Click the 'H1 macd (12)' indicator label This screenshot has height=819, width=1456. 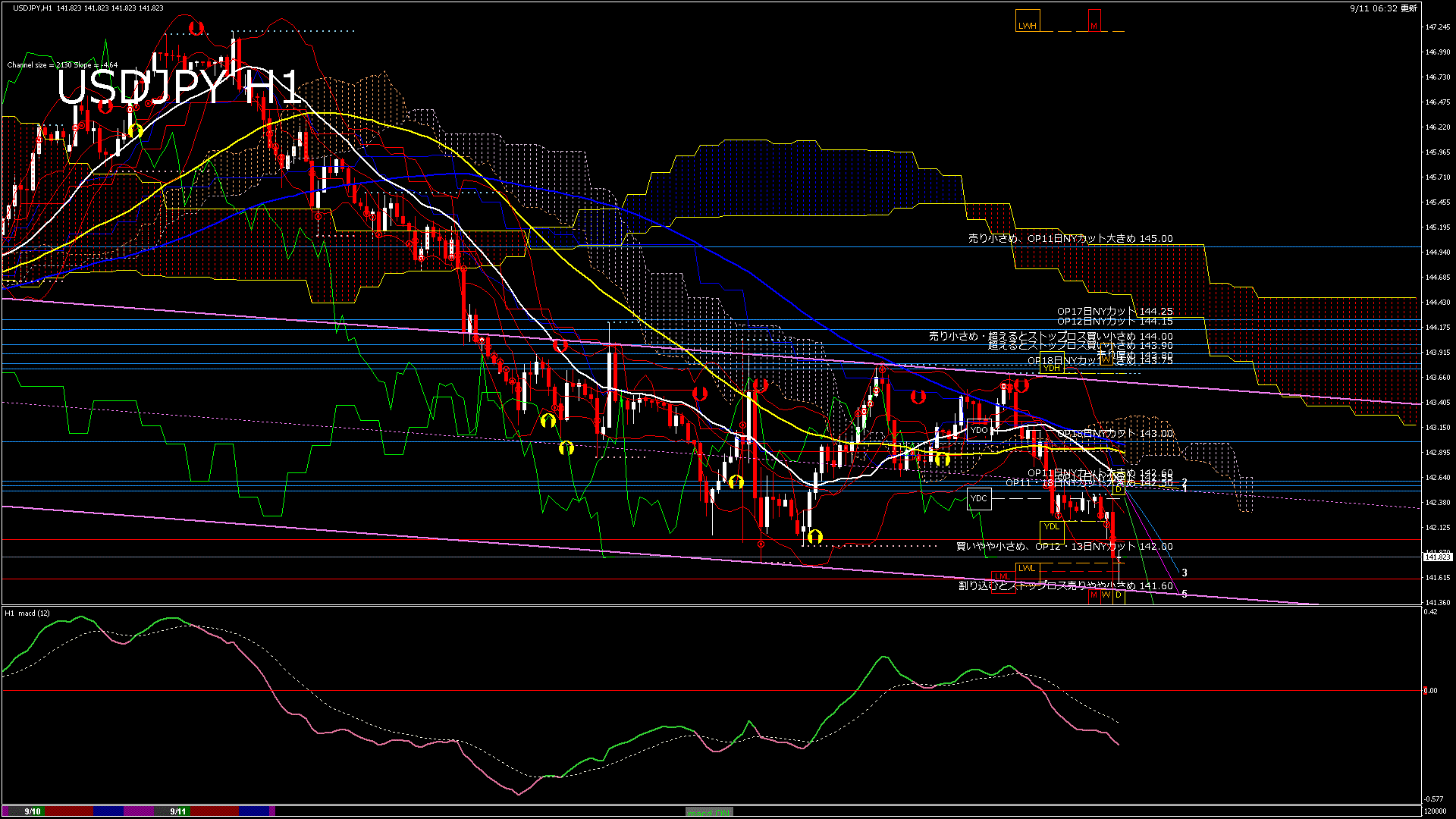(x=27, y=613)
